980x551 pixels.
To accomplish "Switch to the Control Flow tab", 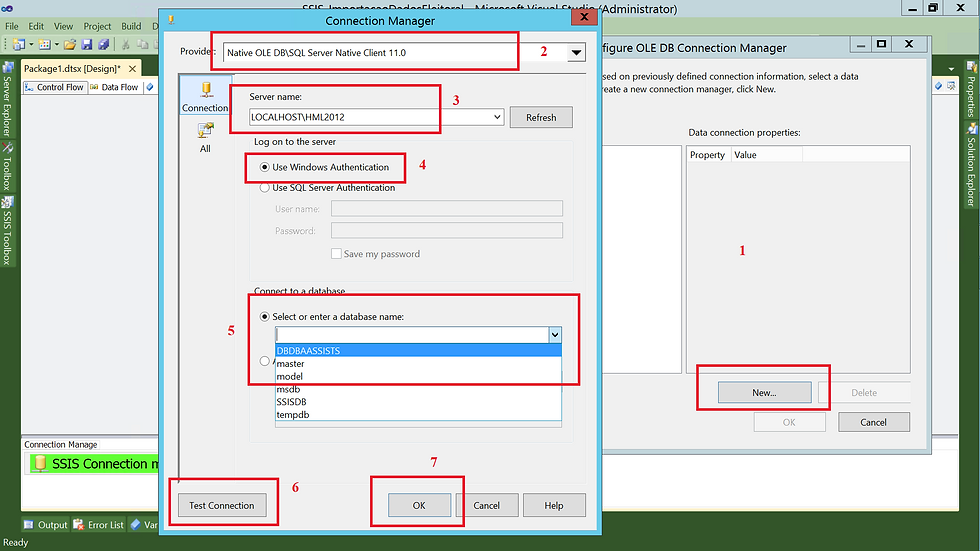I will pos(54,87).
